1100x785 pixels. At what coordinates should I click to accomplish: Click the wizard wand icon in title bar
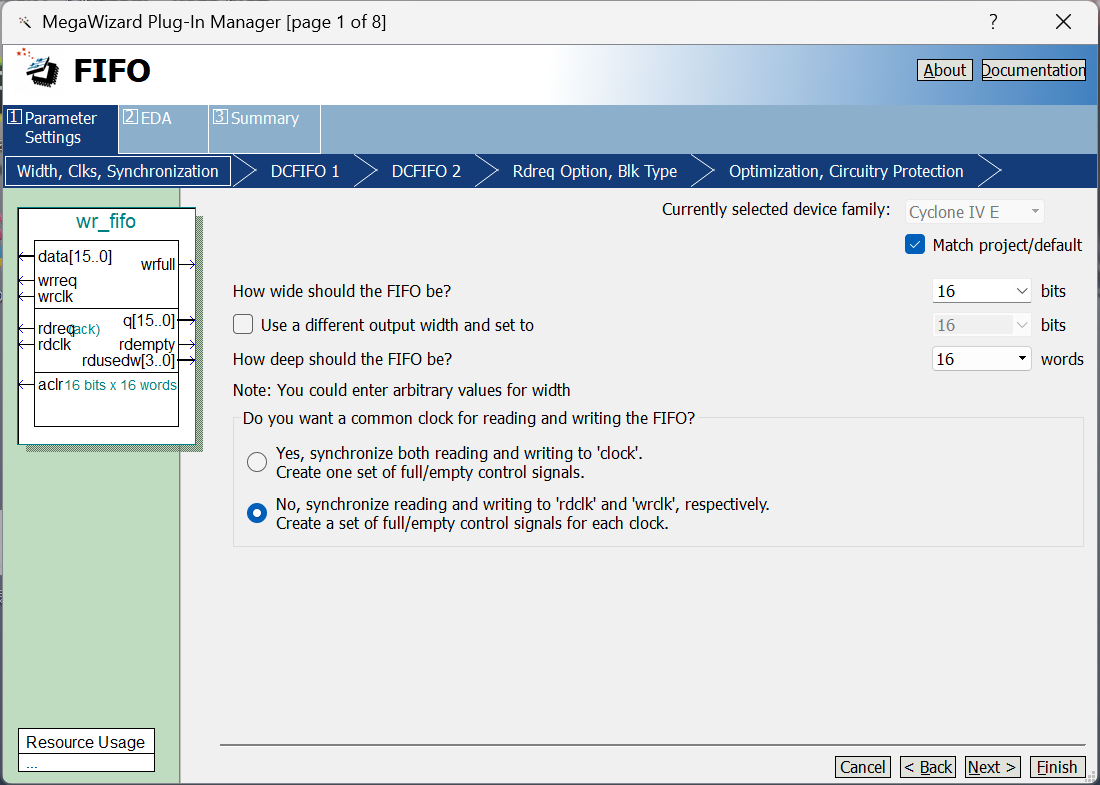[25, 22]
